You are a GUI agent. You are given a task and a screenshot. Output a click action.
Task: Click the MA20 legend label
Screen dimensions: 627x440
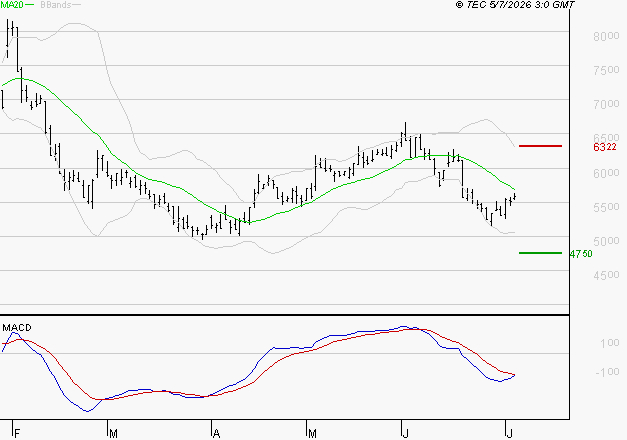point(12,5)
